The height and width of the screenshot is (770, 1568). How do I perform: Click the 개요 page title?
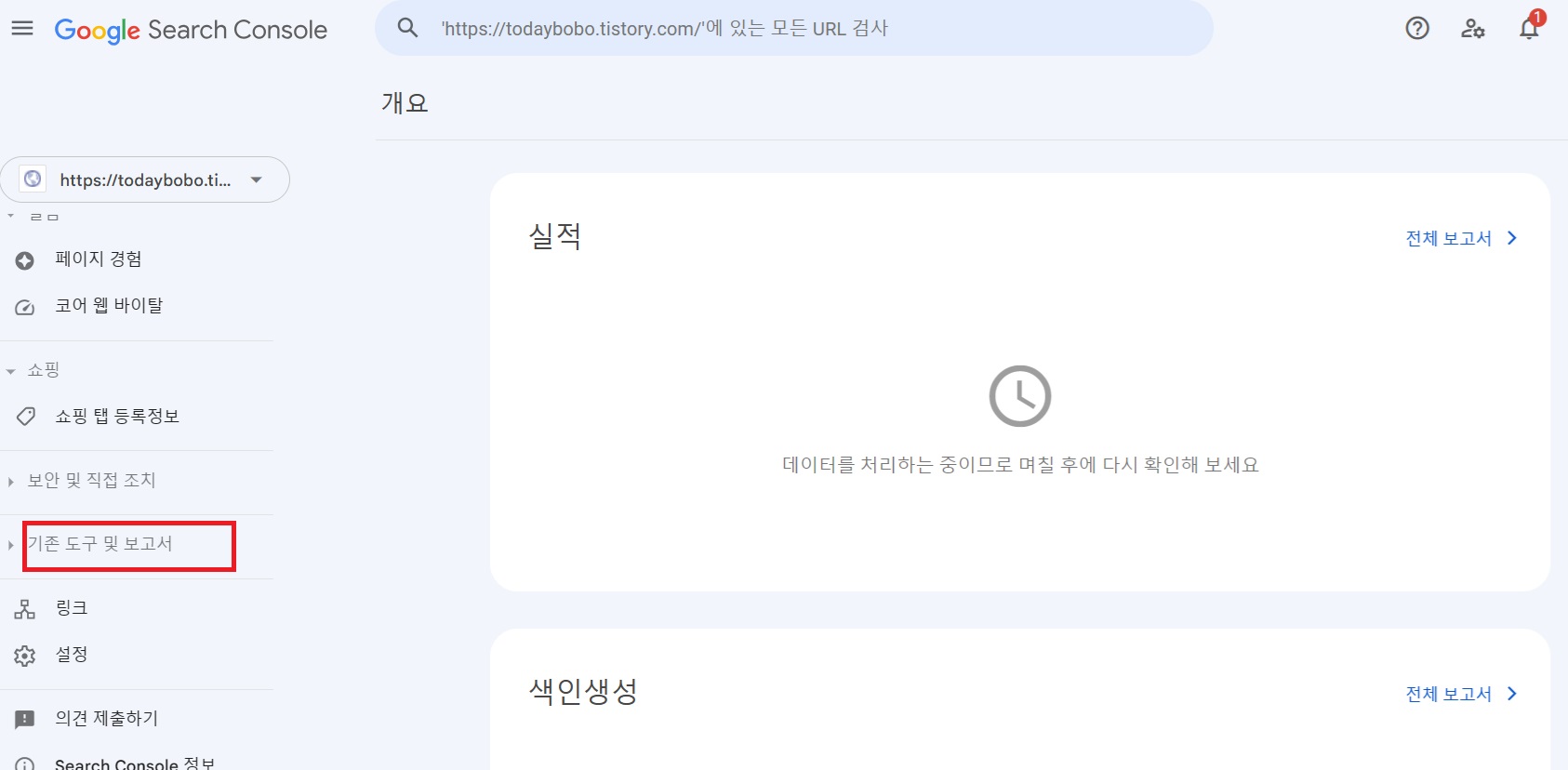(405, 102)
